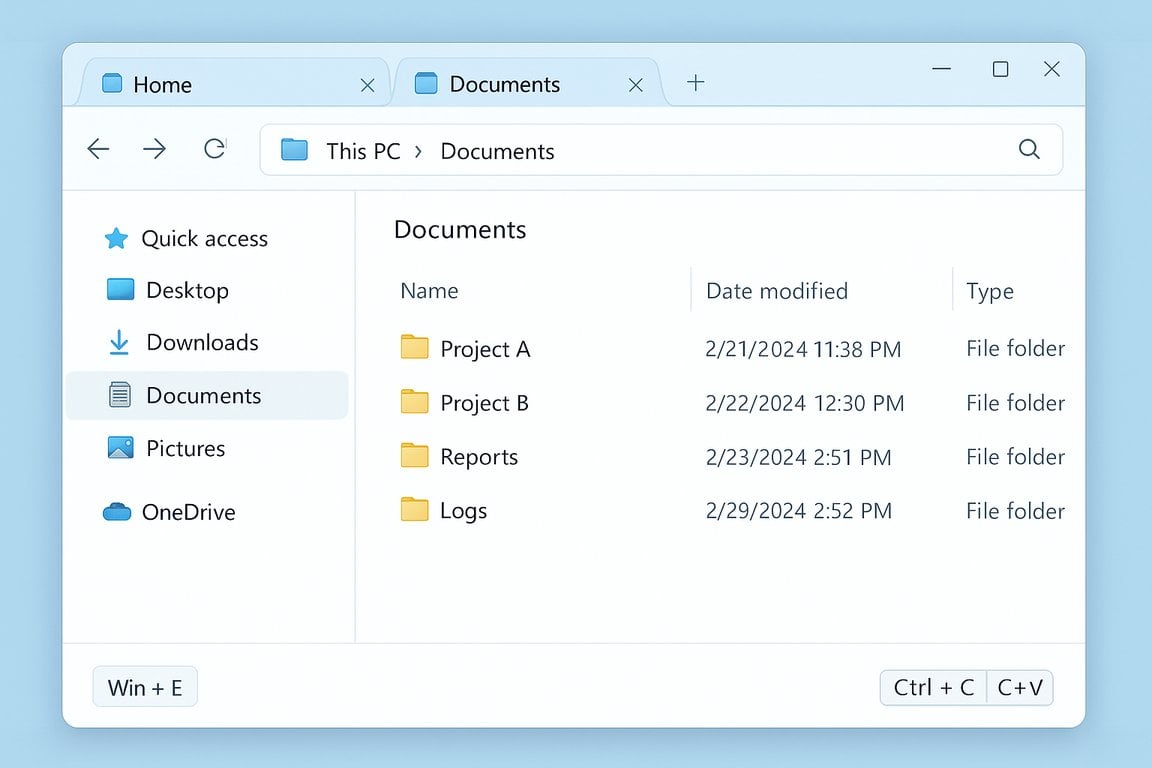Image resolution: width=1152 pixels, height=768 pixels.
Task: Click the Logs folder icon
Action: [x=414, y=509]
